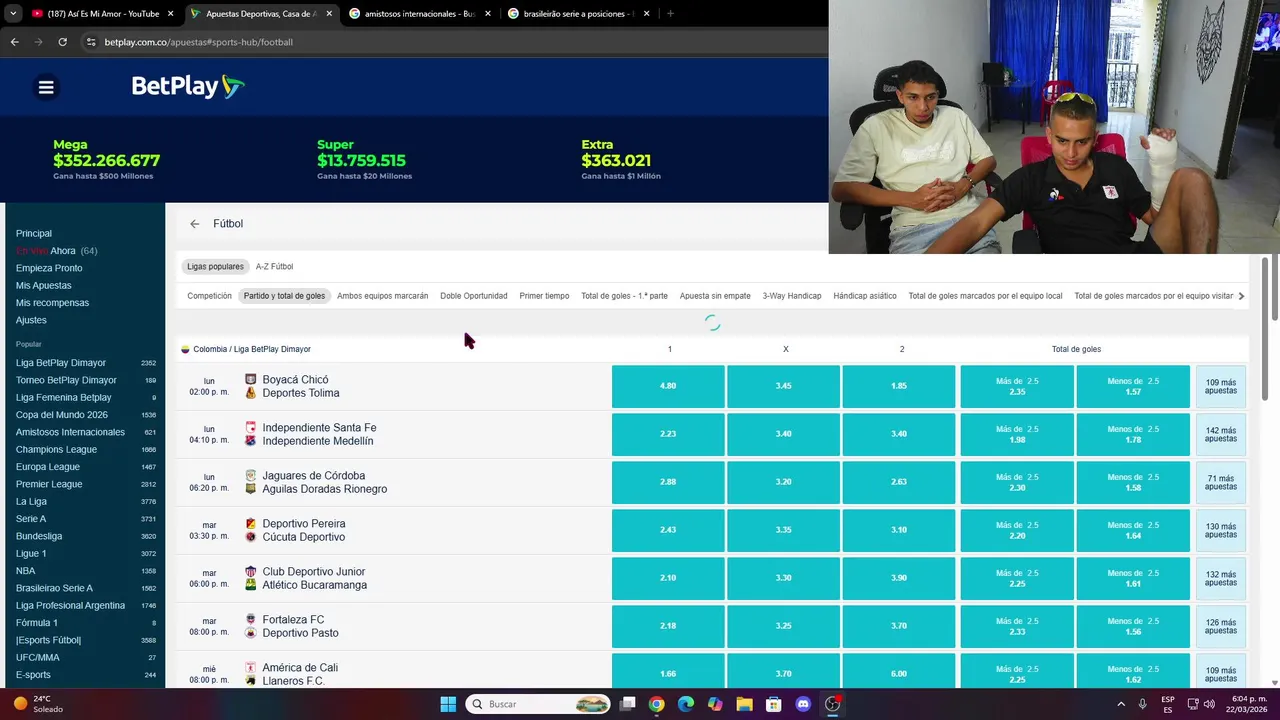Reload the page in the browser
The width and height of the screenshot is (1280, 720).
62,42
